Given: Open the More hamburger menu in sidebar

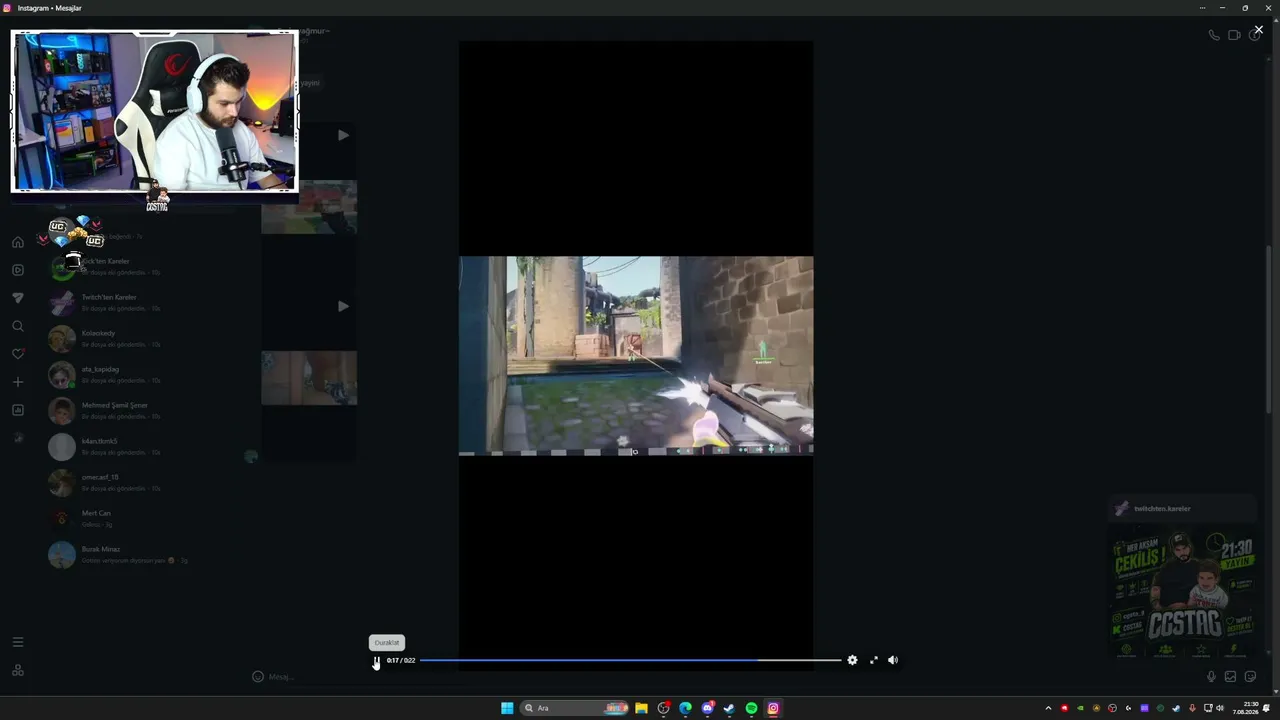Looking at the screenshot, I should click(x=18, y=642).
